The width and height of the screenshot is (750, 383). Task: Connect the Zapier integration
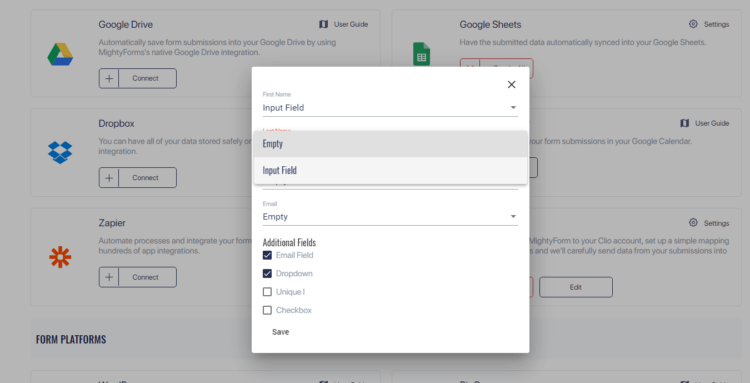pos(138,277)
